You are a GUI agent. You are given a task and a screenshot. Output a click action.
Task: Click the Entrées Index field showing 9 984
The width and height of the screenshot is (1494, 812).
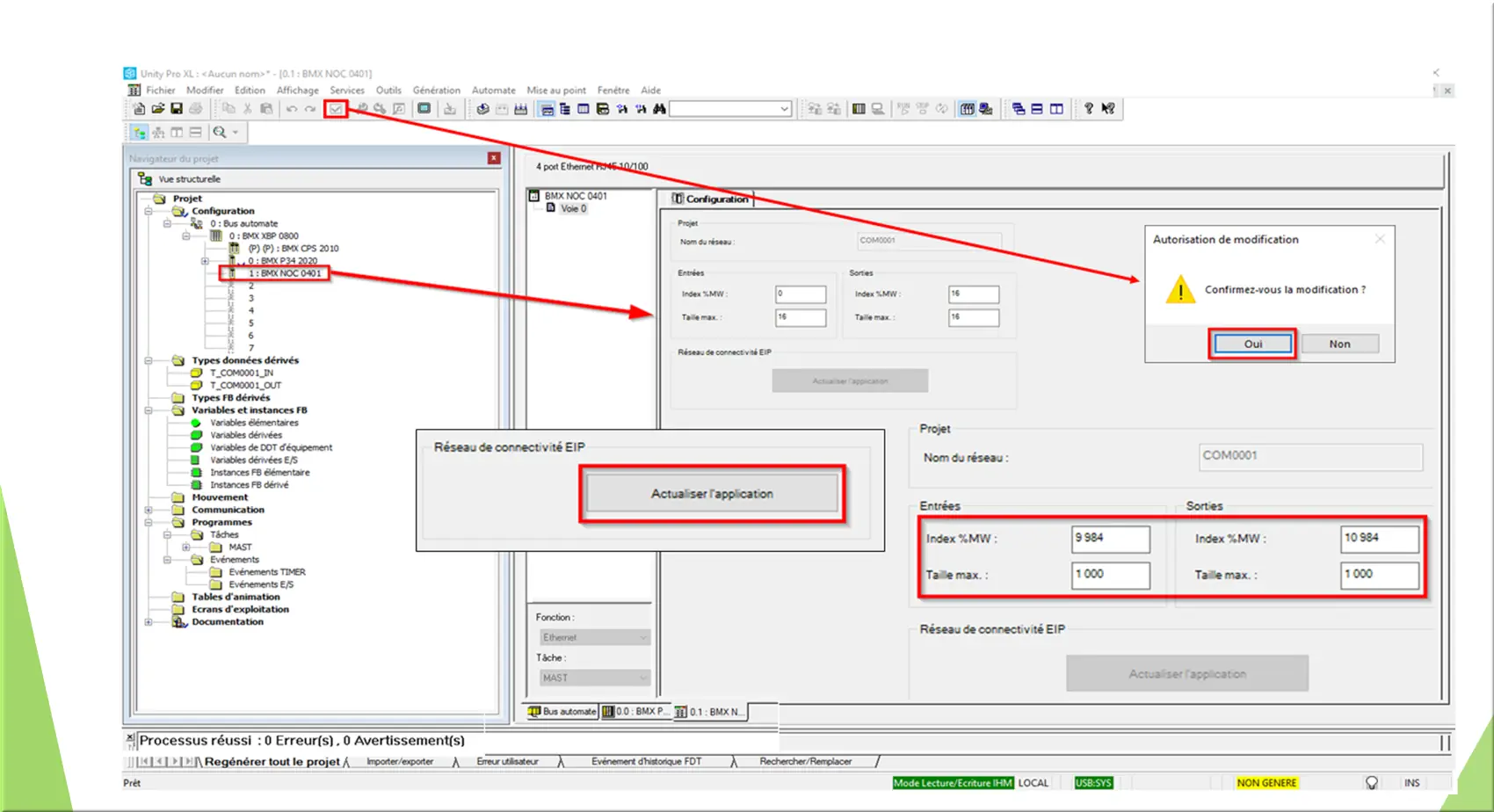pos(1110,539)
